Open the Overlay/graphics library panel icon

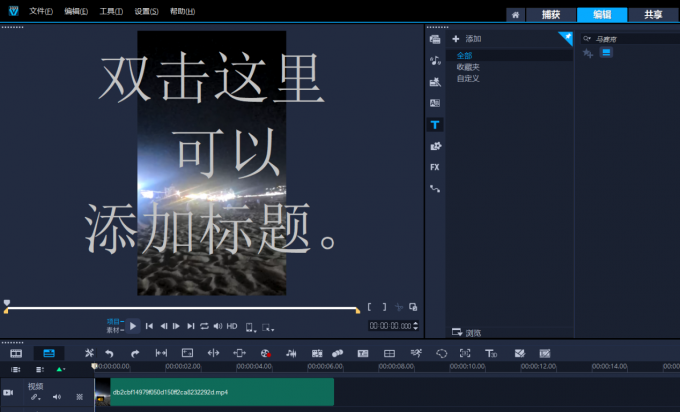(435, 146)
